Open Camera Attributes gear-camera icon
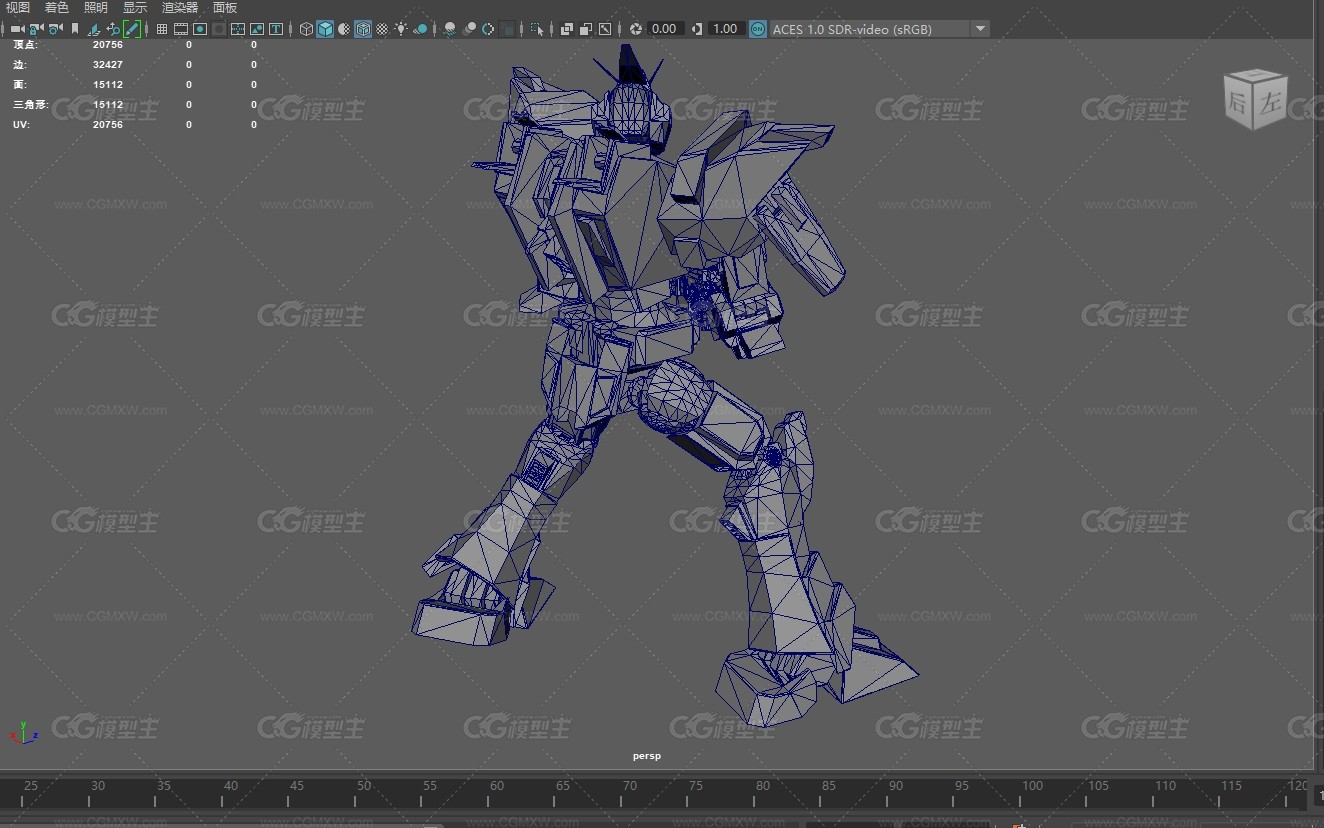The width and height of the screenshot is (1324, 828). (x=55, y=29)
